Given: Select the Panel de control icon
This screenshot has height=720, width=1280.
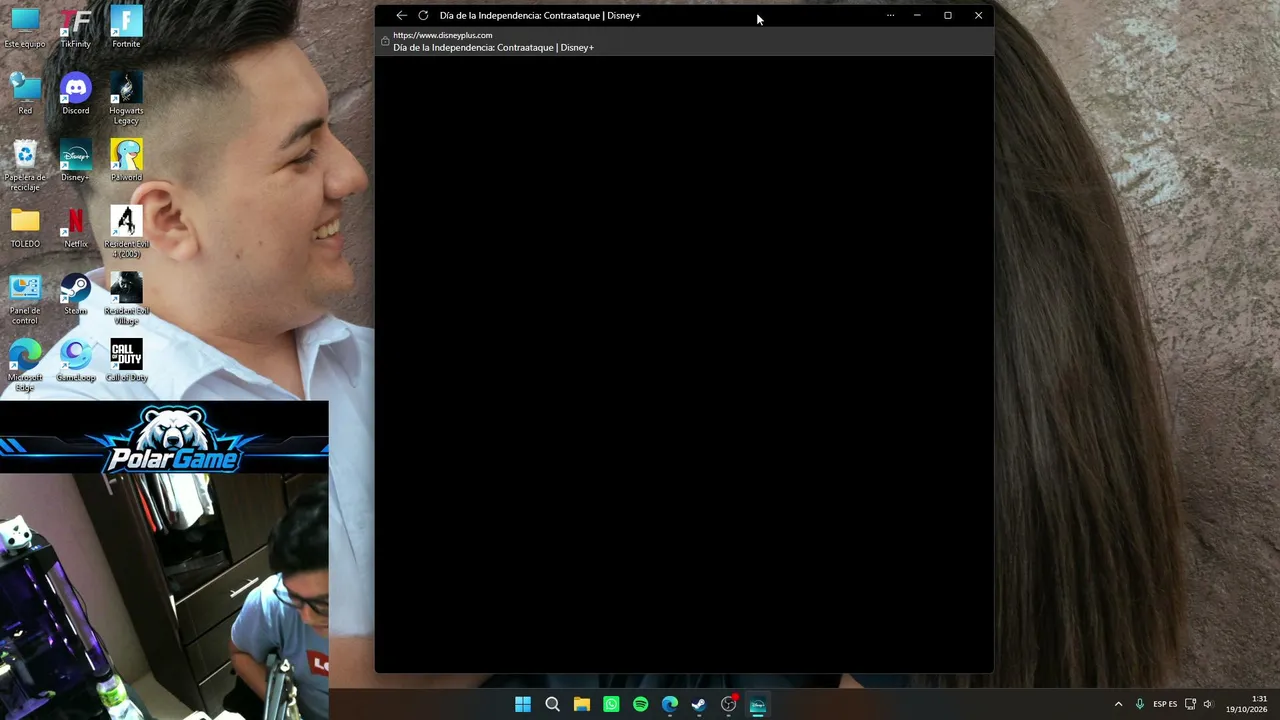Looking at the screenshot, I should [x=25, y=300].
